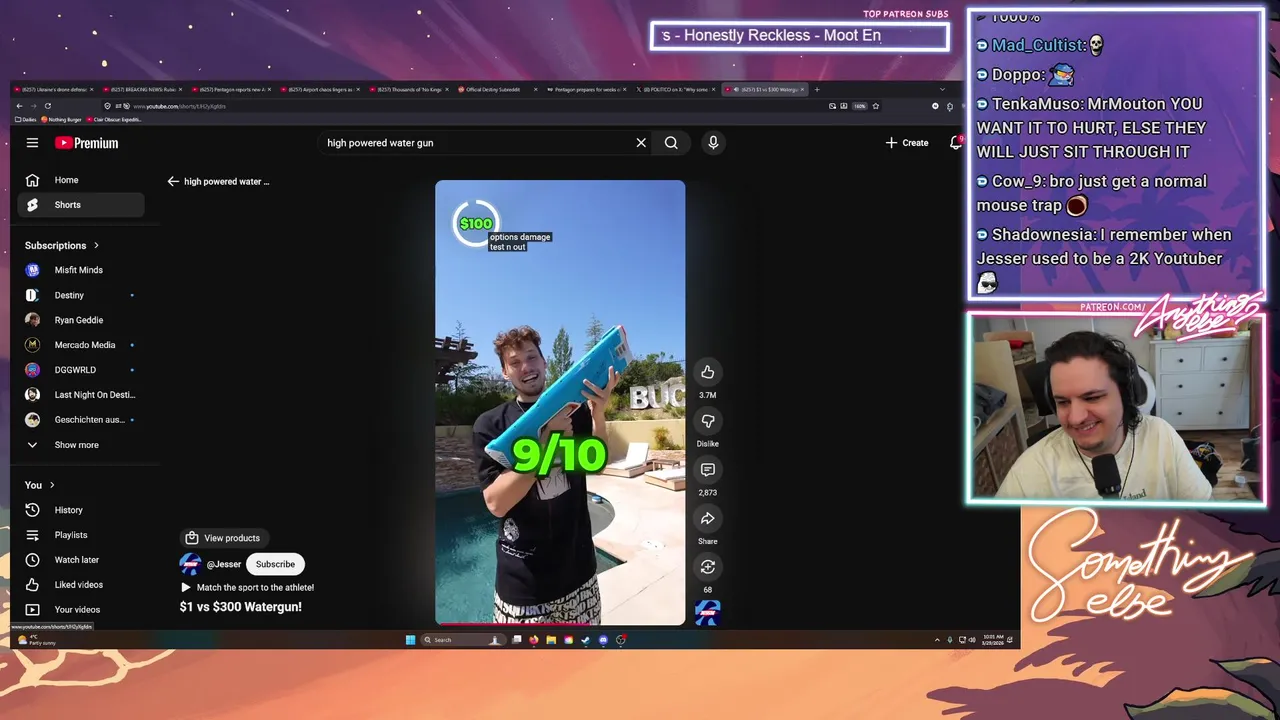Viewport: 1280px width, 720px height.
Task: Click the browser address bar URL
Action: click(x=180, y=106)
